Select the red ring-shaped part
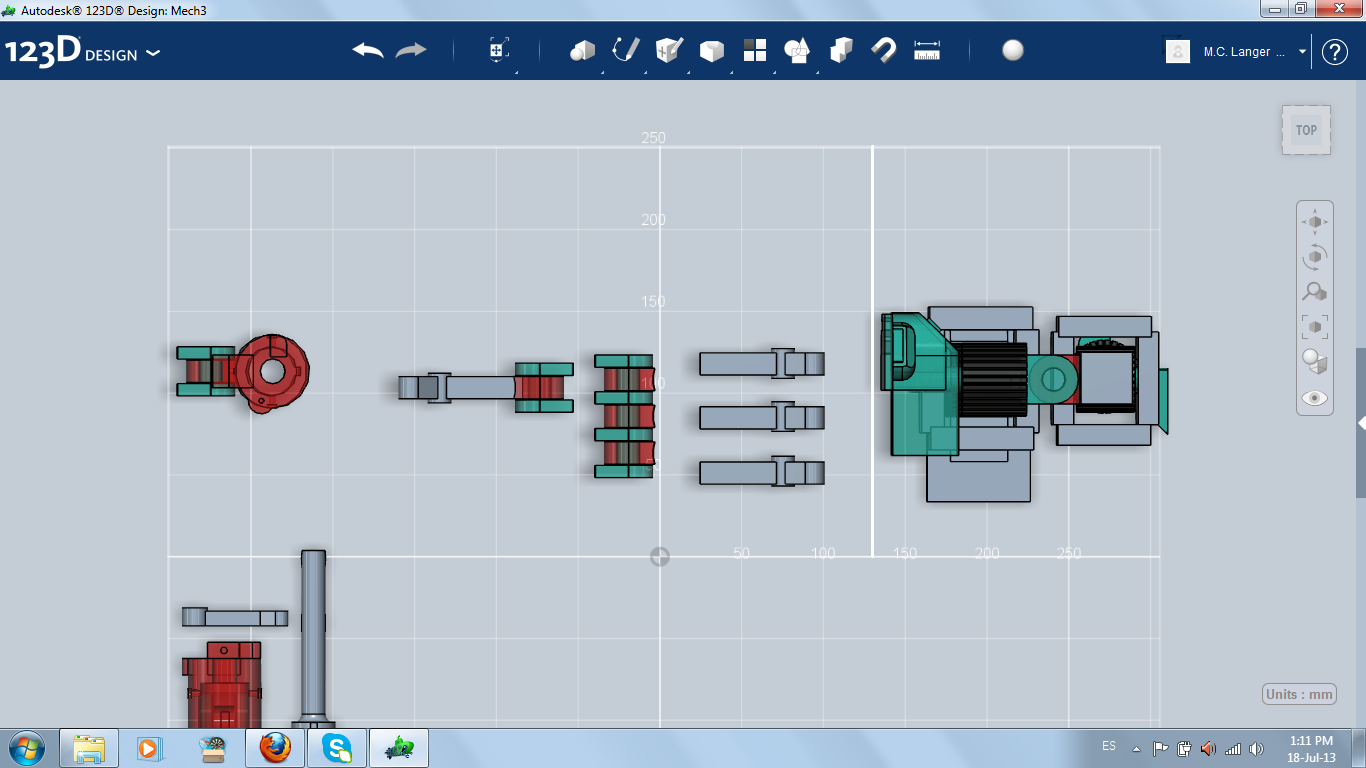1366x768 pixels. click(272, 372)
